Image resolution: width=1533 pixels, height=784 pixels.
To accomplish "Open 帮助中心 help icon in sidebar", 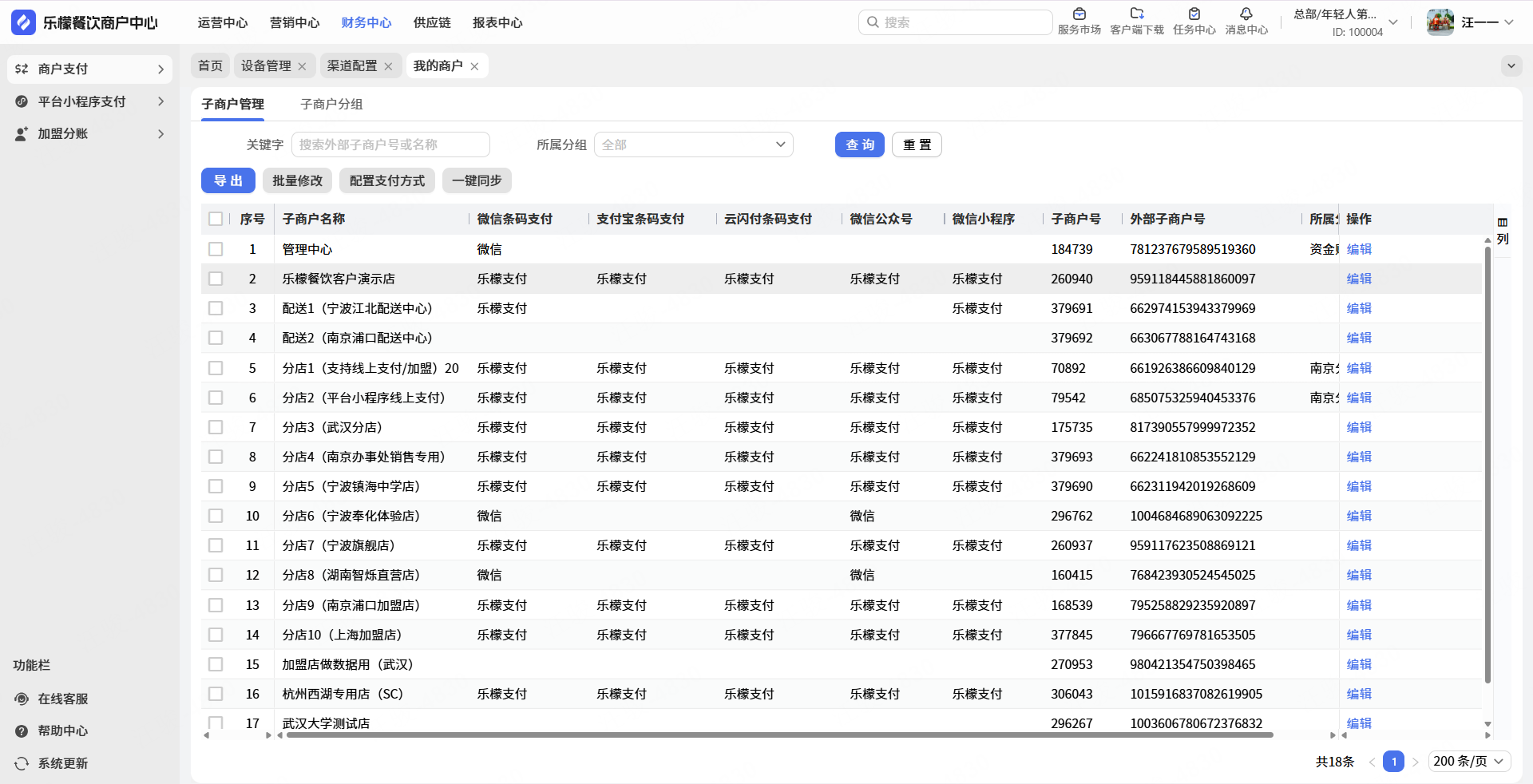I will click(22, 731).
